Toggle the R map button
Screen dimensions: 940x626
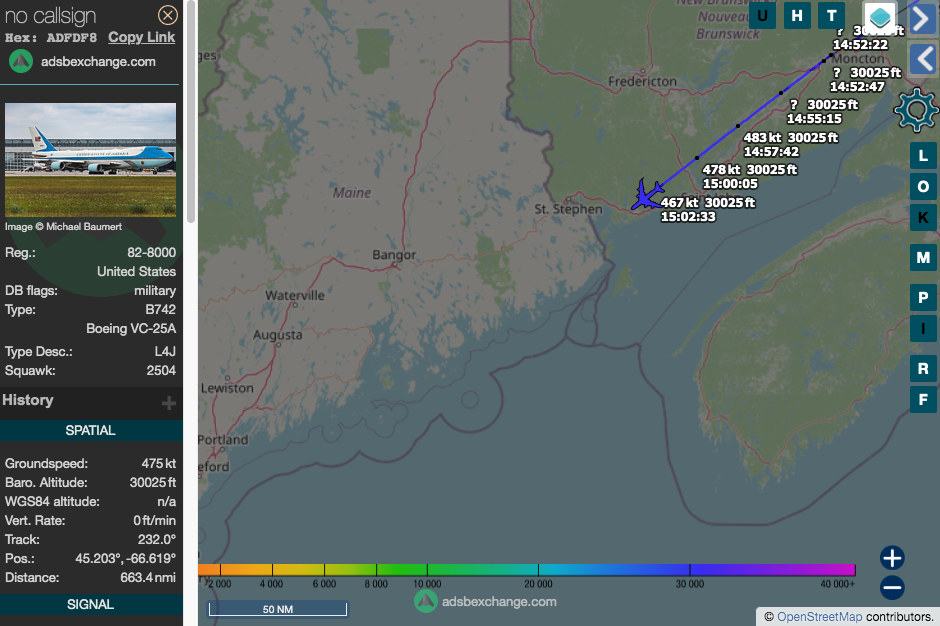(923, 368)
